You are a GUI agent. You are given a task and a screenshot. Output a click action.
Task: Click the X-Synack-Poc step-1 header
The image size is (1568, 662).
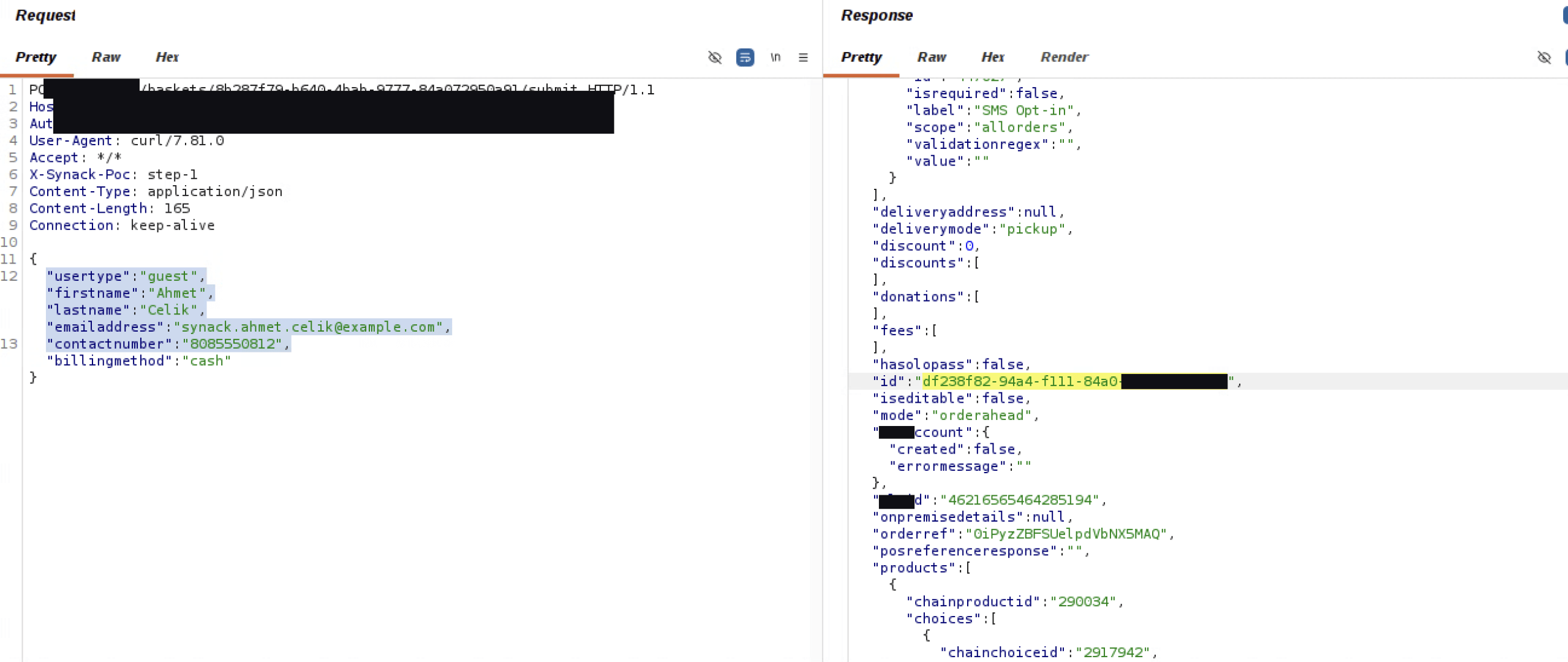click(x=113, y=175)
